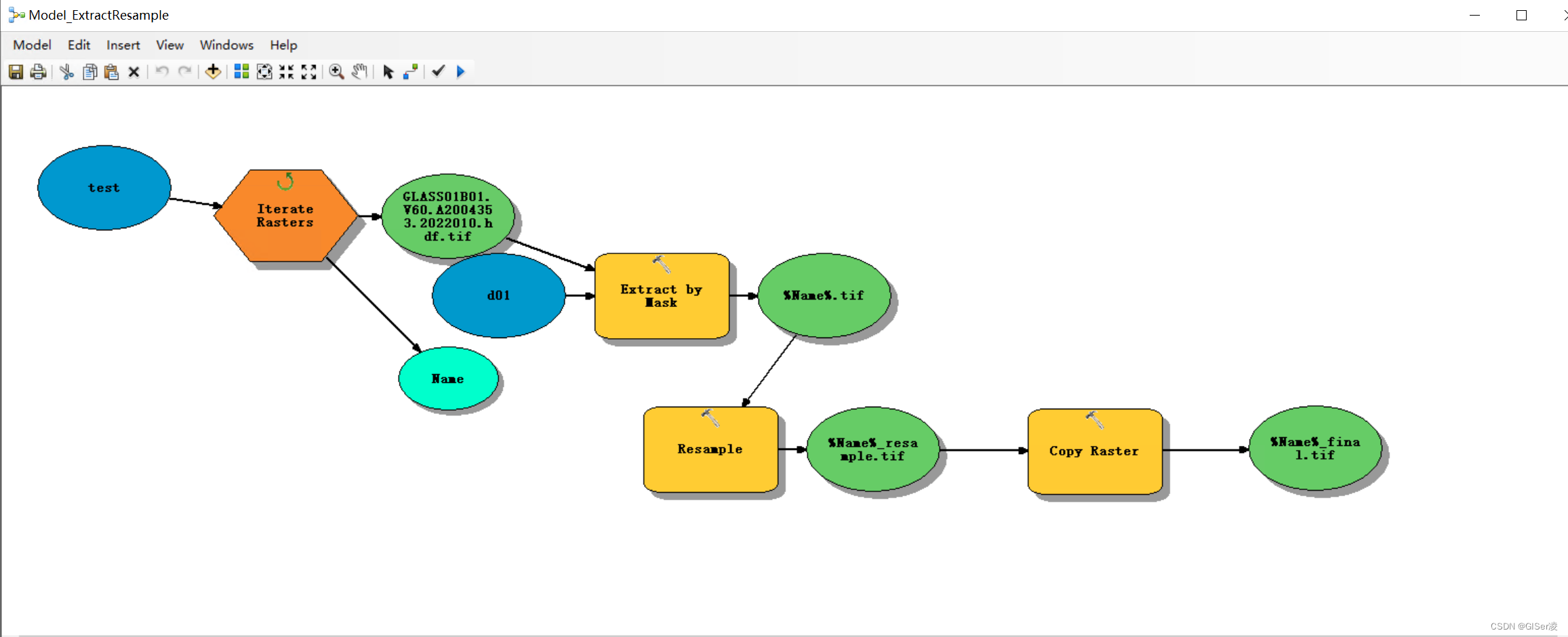Open the Model menu
This screenshot has height=637, width=1568.
[x=32, y=45]
